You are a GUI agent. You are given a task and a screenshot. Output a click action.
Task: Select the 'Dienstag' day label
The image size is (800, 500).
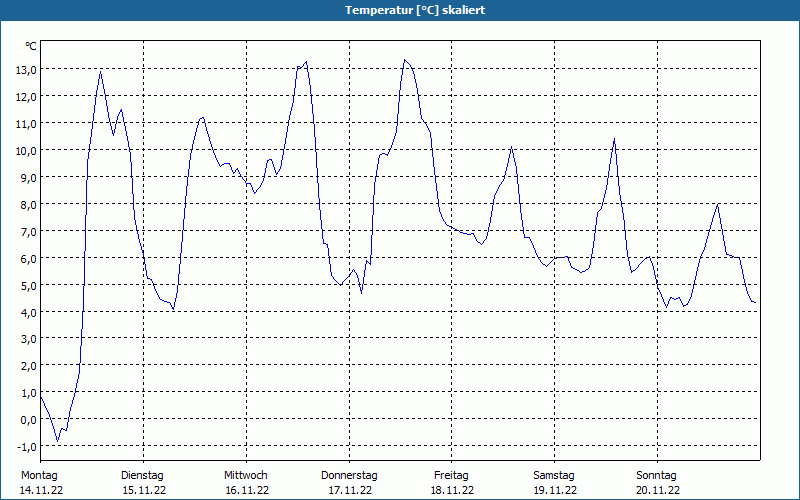point(142,476)
